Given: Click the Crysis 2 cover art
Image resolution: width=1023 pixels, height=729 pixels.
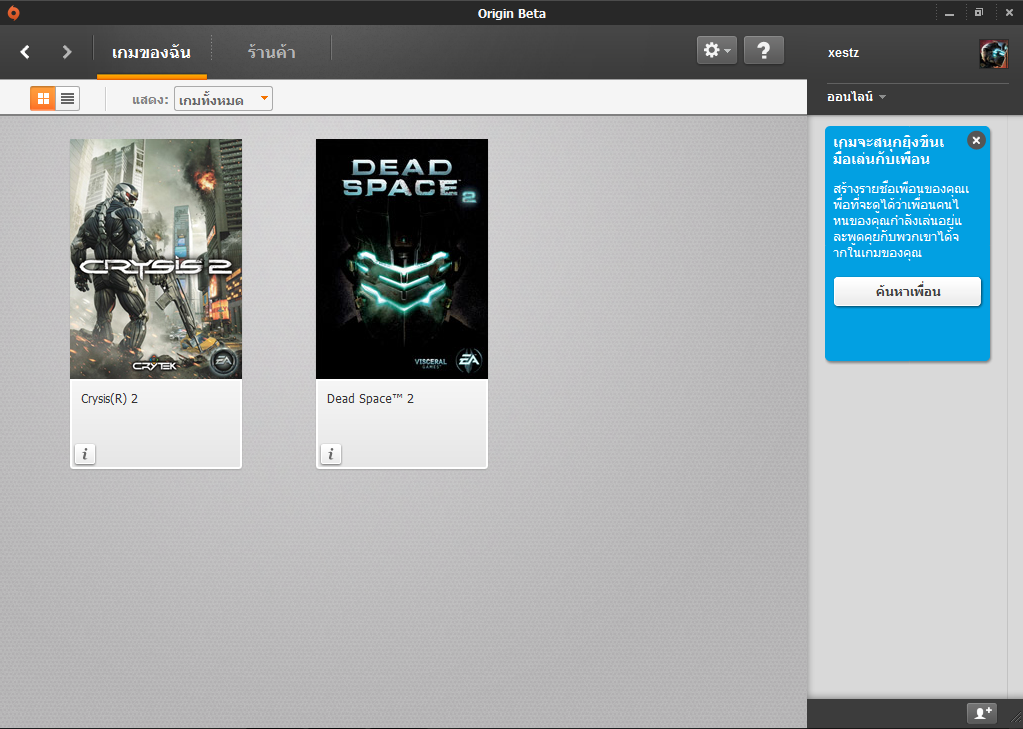Looking at the screenshot, I should pyautogui.click(x=156, y=258).
